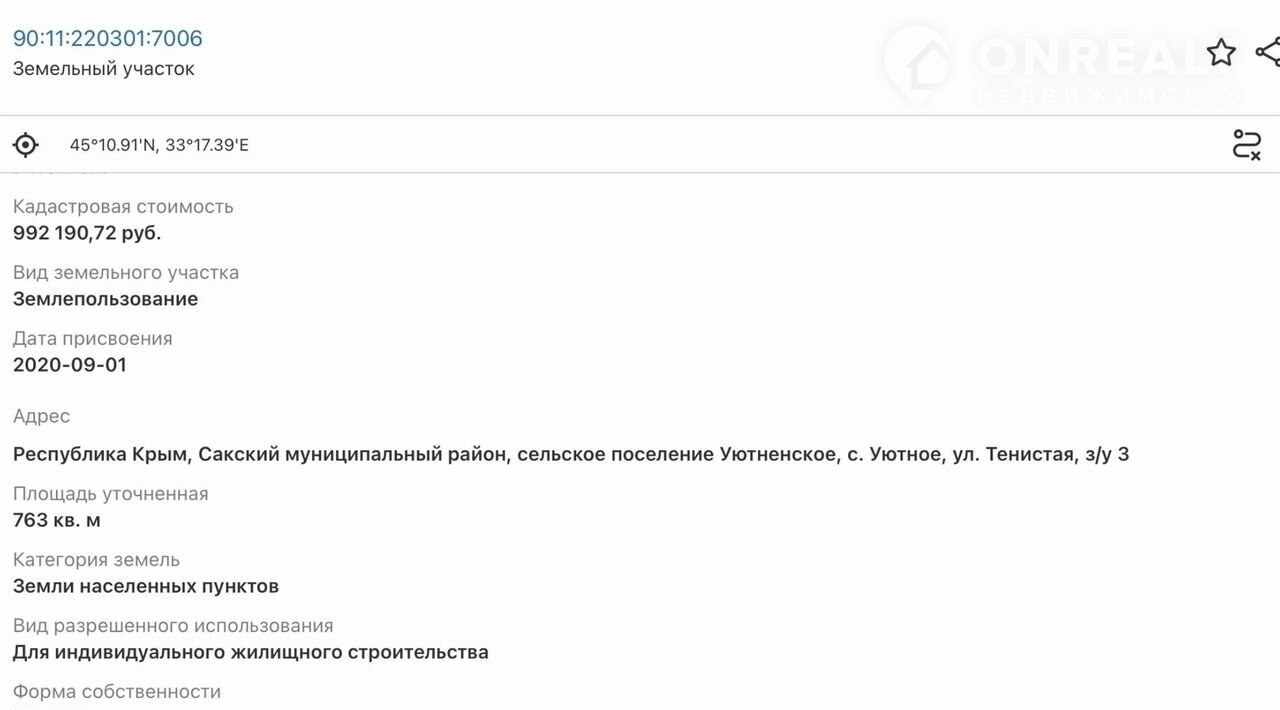Viewport: 1280px width, 710px height.
Task: Click the "Землепользование" value
Action: coord(105,299)
